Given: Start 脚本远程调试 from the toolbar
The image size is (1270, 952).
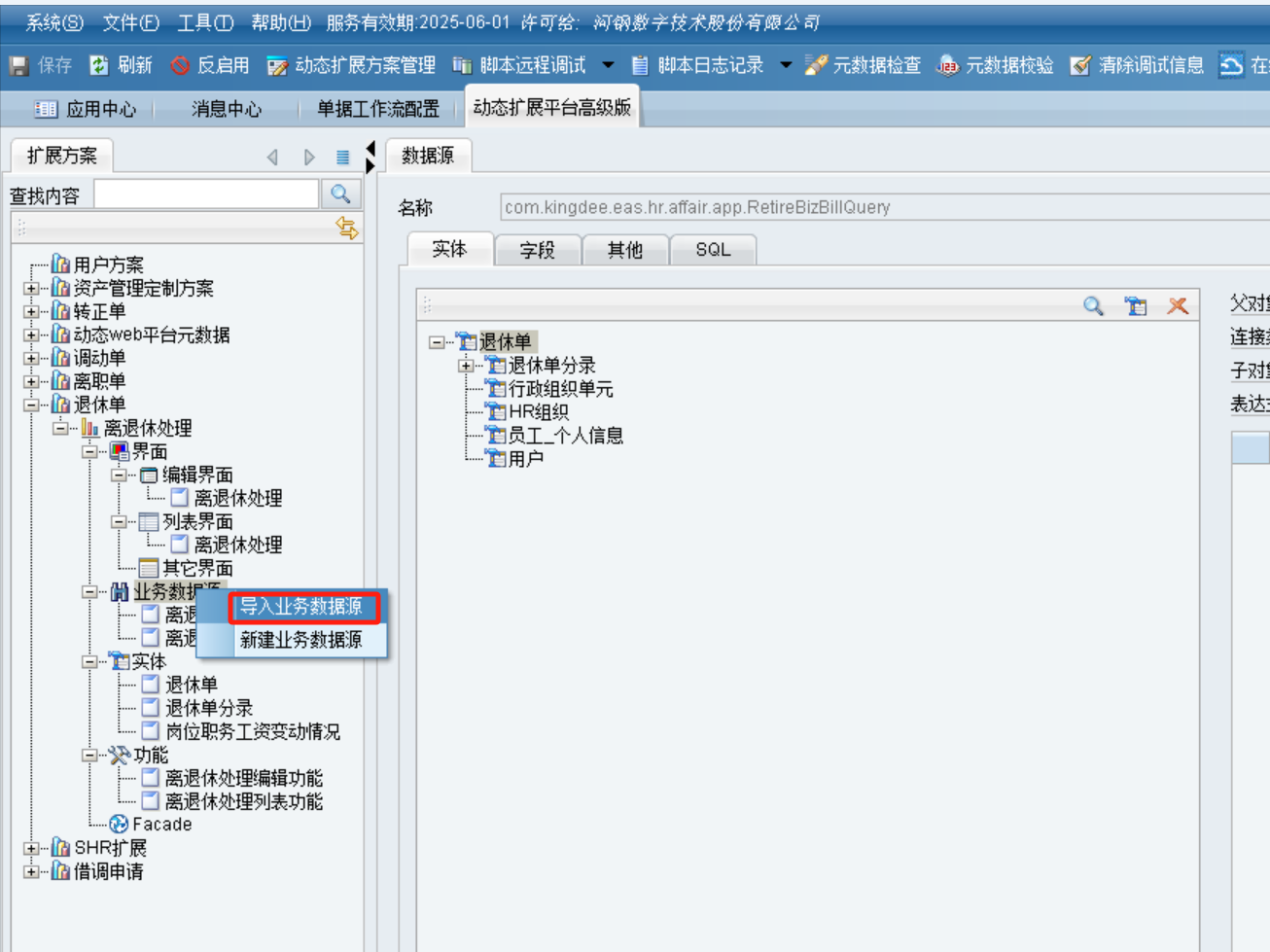Looking at the screenshot, I should pos(519,65).
